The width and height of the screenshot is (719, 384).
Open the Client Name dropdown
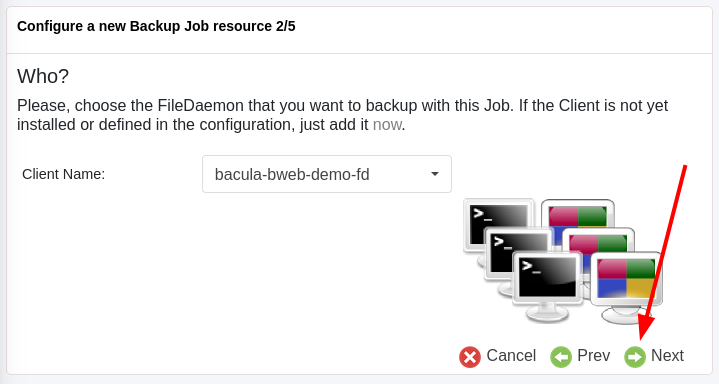327,174
